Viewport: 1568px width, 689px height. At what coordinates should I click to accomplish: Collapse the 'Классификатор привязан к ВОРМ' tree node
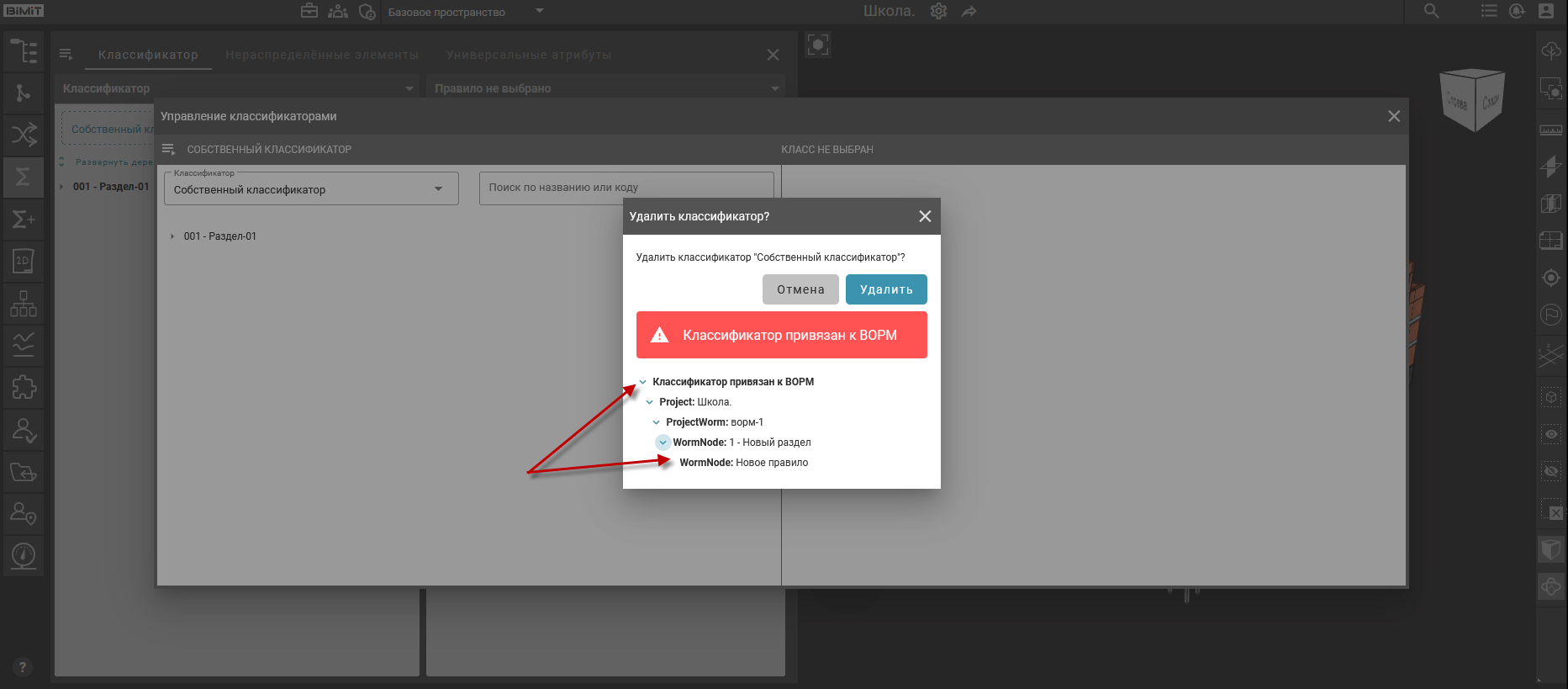click(x=643, y=382)
